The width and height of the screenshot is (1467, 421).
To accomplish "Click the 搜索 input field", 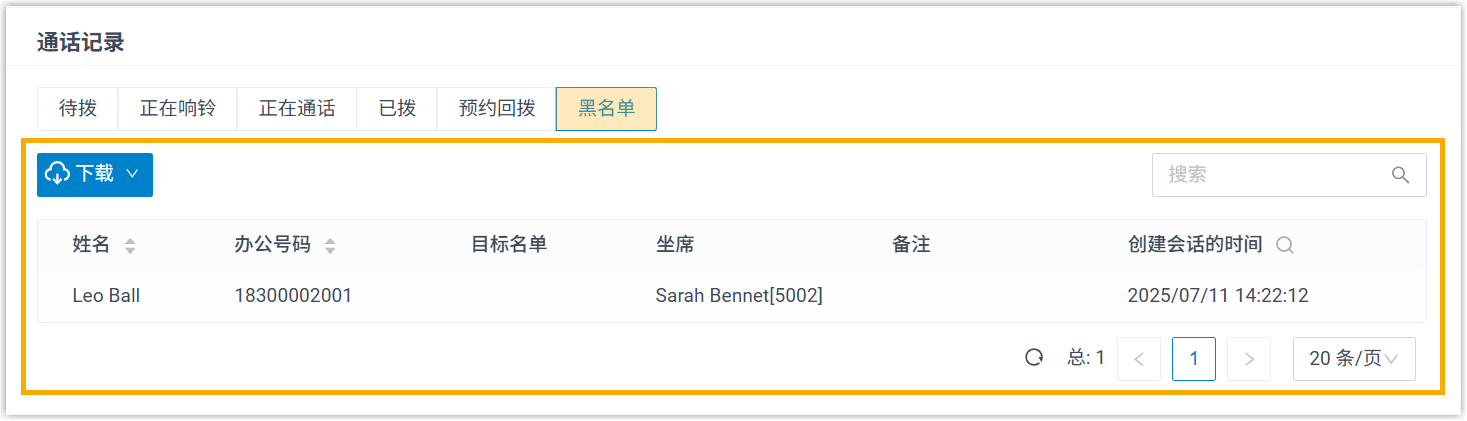I will pos(1270,175).
